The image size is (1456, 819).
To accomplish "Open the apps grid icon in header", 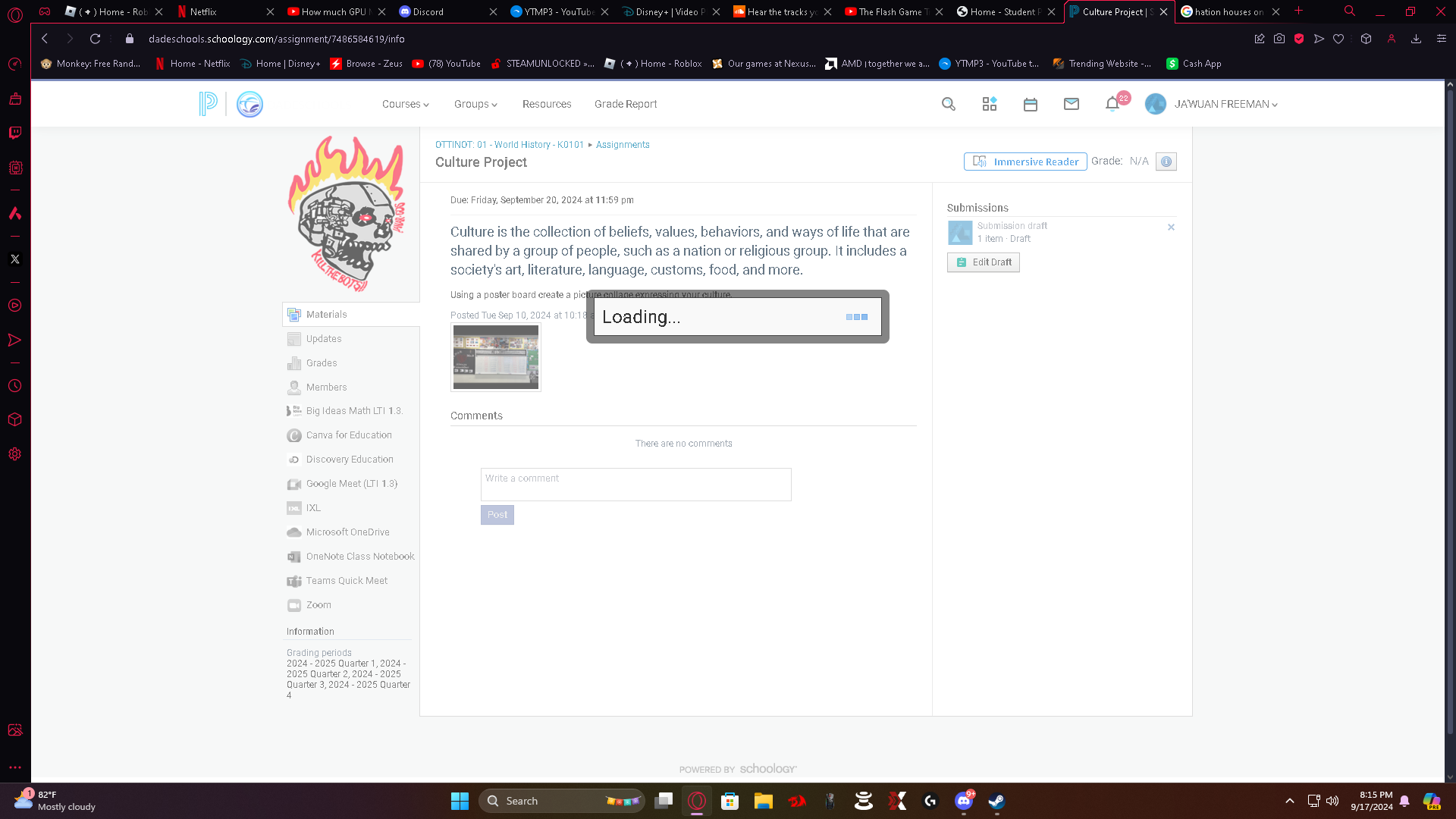I will 989,104.
